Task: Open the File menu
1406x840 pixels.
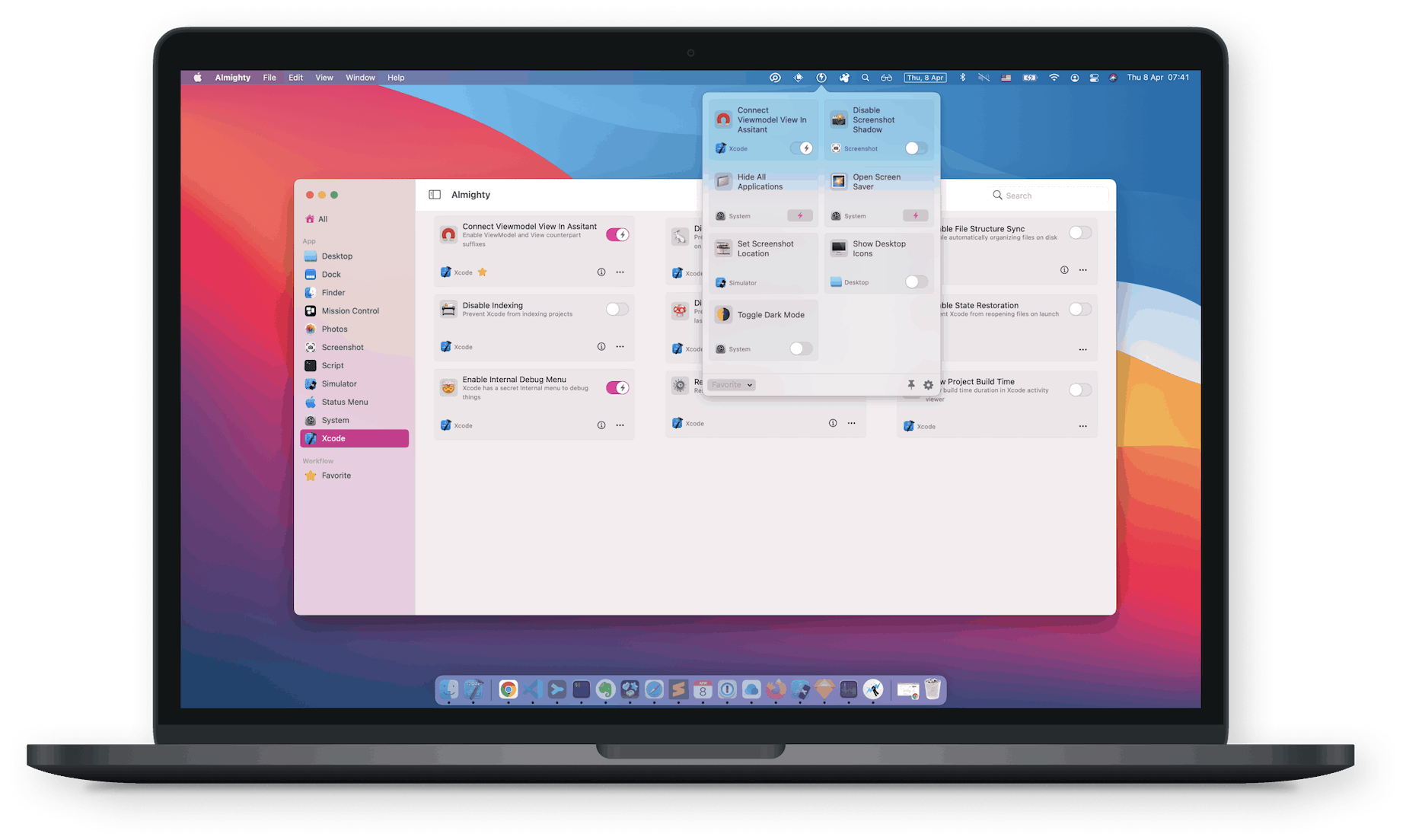Action: click(x=269, y=78)
